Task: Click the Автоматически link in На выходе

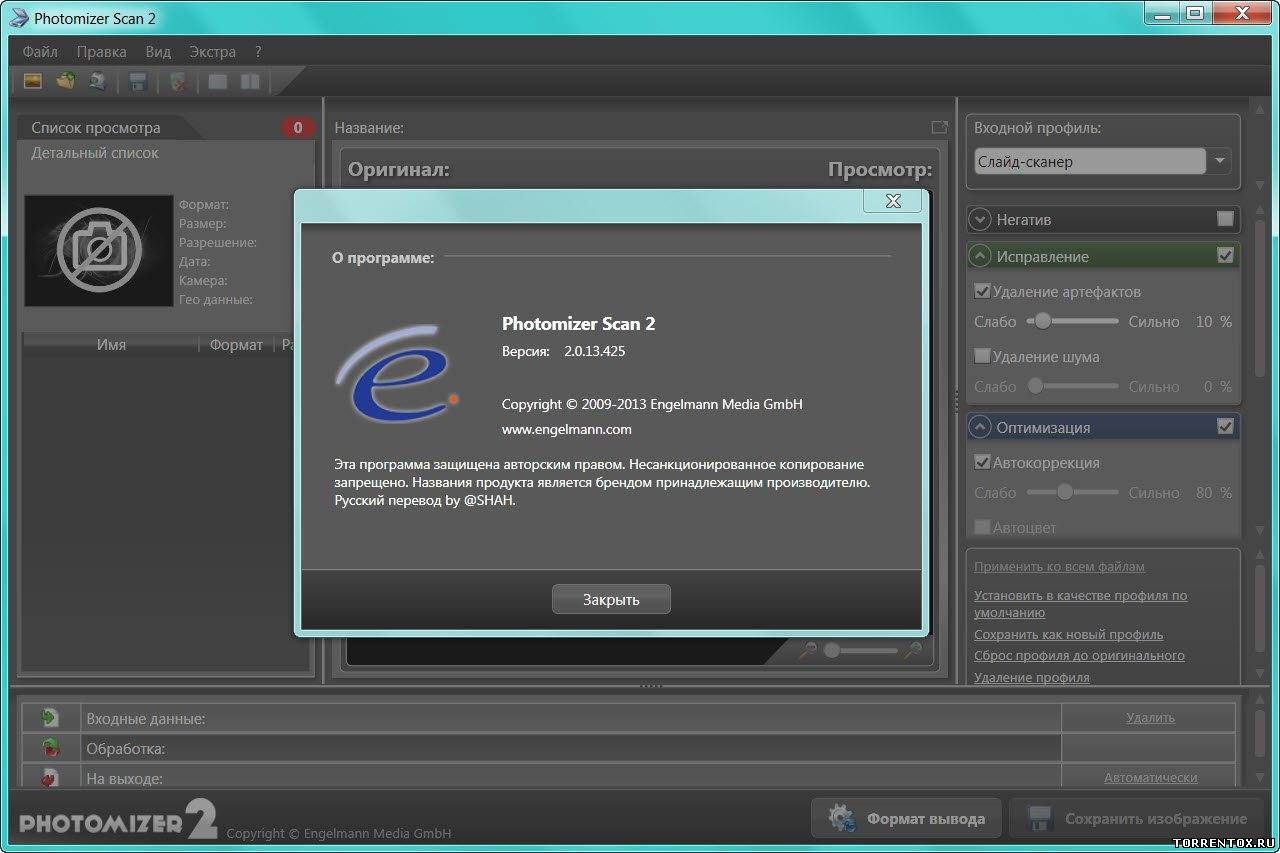Action: [x=1150, y=777]
